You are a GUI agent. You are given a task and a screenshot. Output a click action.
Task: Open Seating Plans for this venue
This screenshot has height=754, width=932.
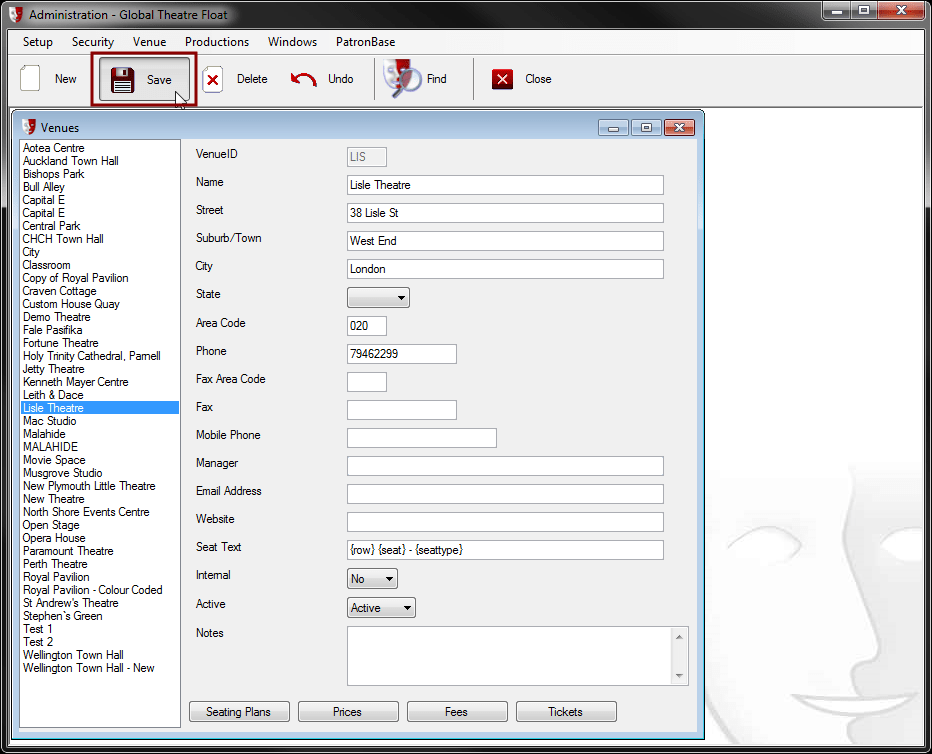pos(239,711)
